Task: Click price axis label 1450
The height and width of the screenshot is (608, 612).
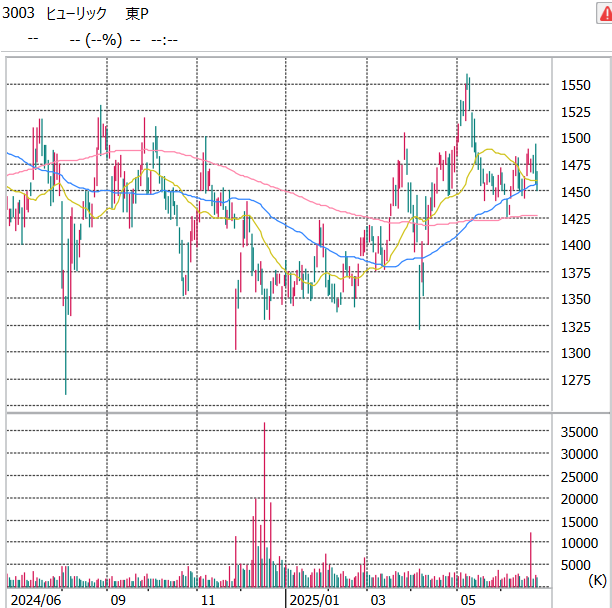Action: pyautogui.click(x=576, y=192)
